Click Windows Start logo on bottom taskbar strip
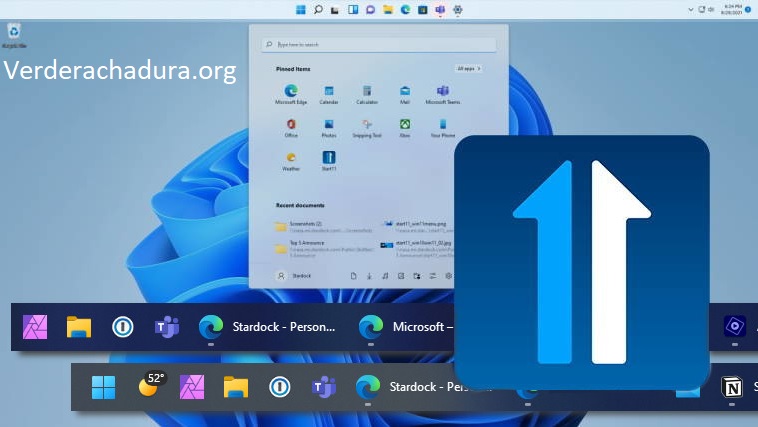The width and height of the screenshot is (758, 427). (x=103, y=387)
